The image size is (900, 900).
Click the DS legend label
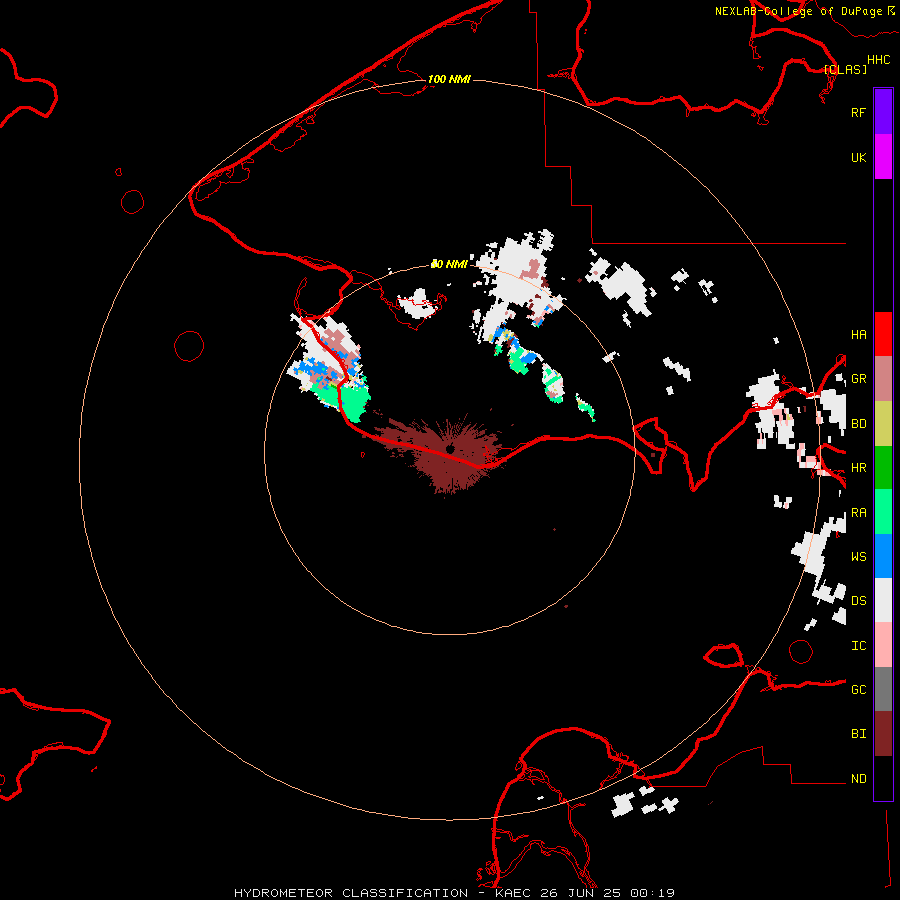click(x=858, y=601)
